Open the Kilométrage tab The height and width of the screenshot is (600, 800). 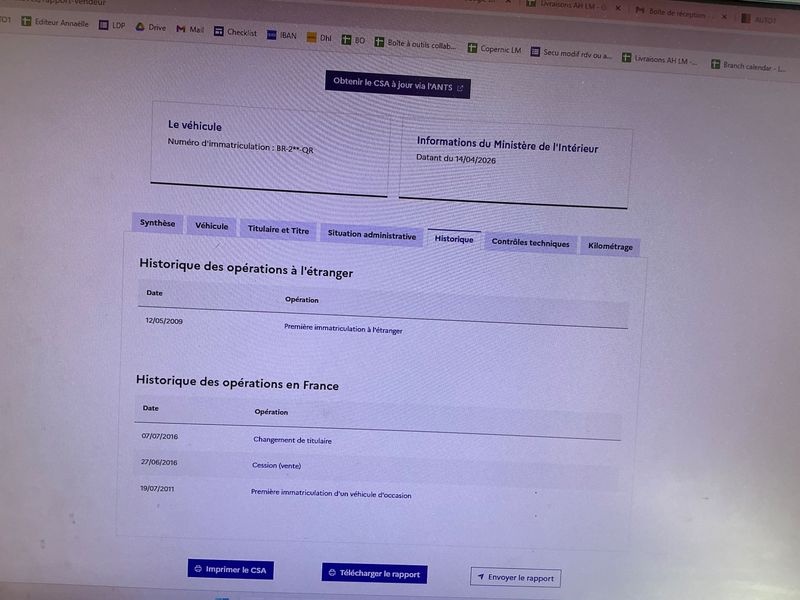pos(610,246)
